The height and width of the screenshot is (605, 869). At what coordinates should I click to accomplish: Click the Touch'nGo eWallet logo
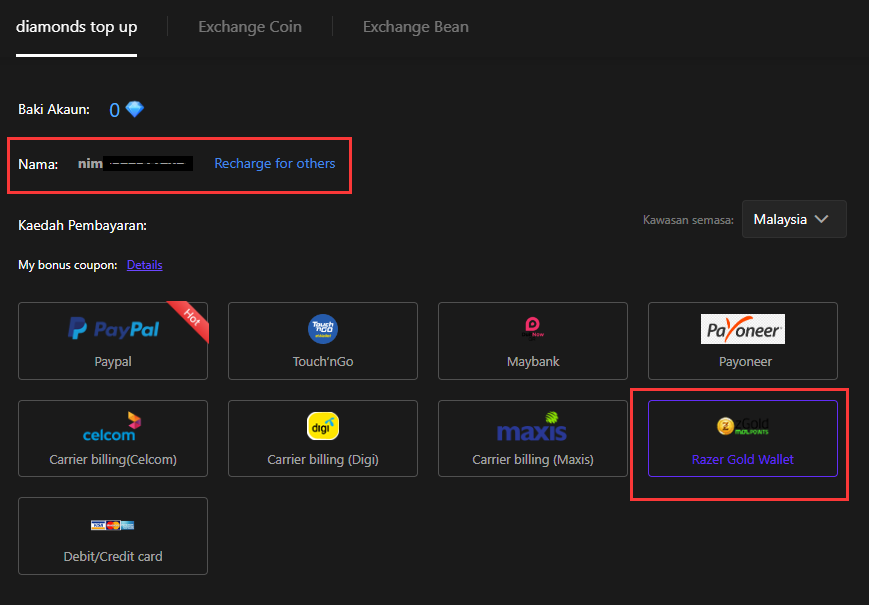point(323,329)
